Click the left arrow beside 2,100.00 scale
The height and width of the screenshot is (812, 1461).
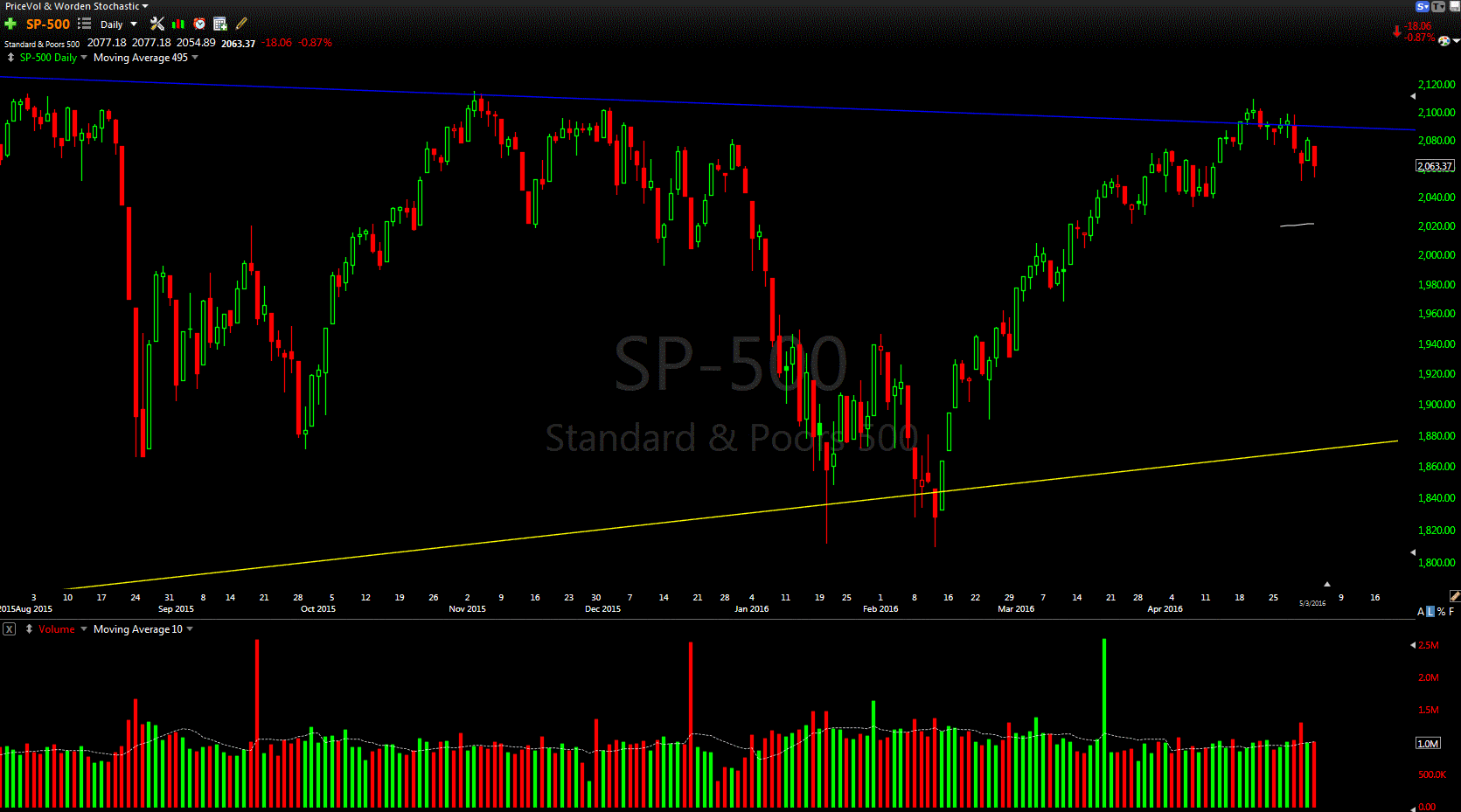coord(1413,97)
